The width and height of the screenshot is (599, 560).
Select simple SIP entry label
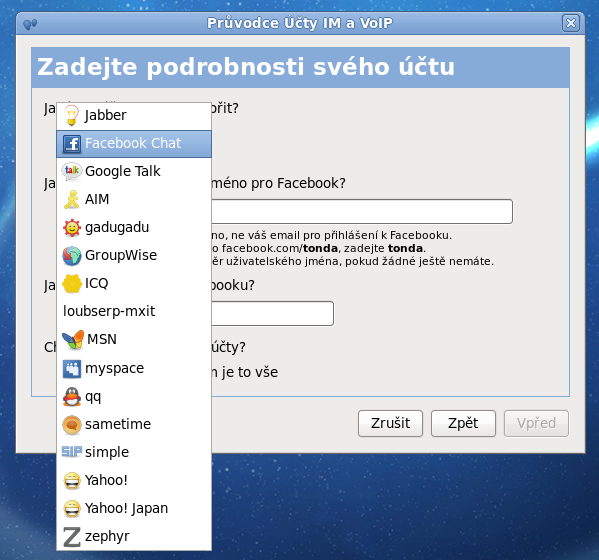click(107, 453)
